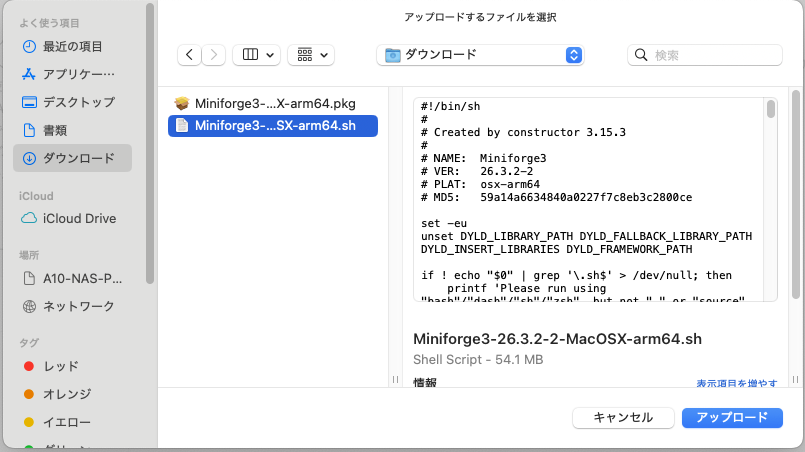
Task: Select the イエロー yellow tag
Action: pyautogui.click(x=72, y=422)
